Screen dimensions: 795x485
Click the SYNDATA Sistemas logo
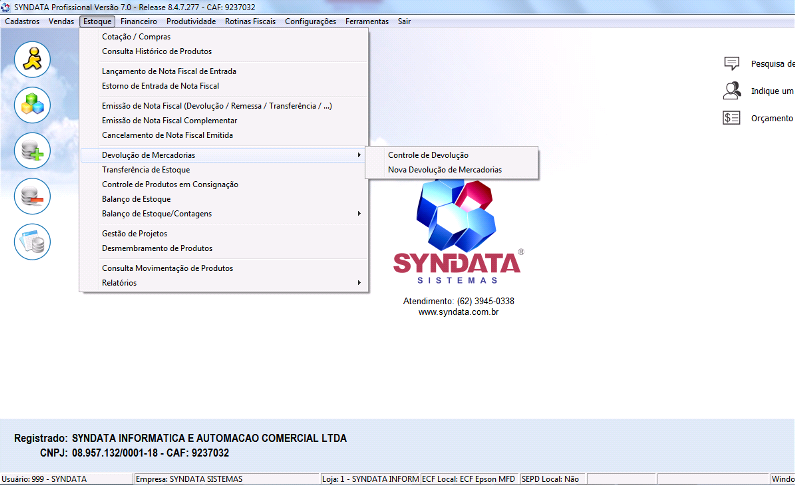pyautogui.click(x=457, y=231)
